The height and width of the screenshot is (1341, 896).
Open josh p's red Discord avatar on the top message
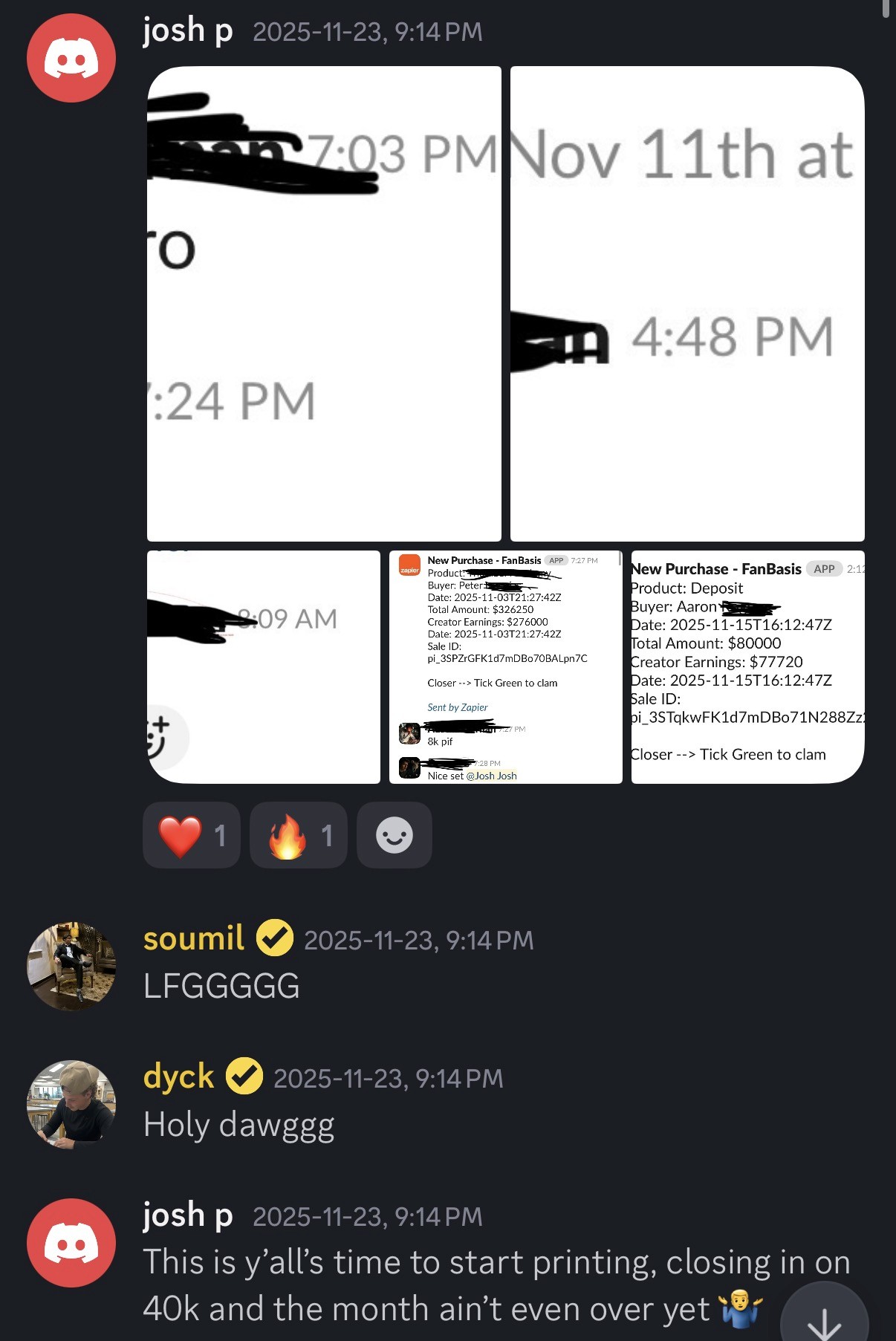[x=71, y=58]
